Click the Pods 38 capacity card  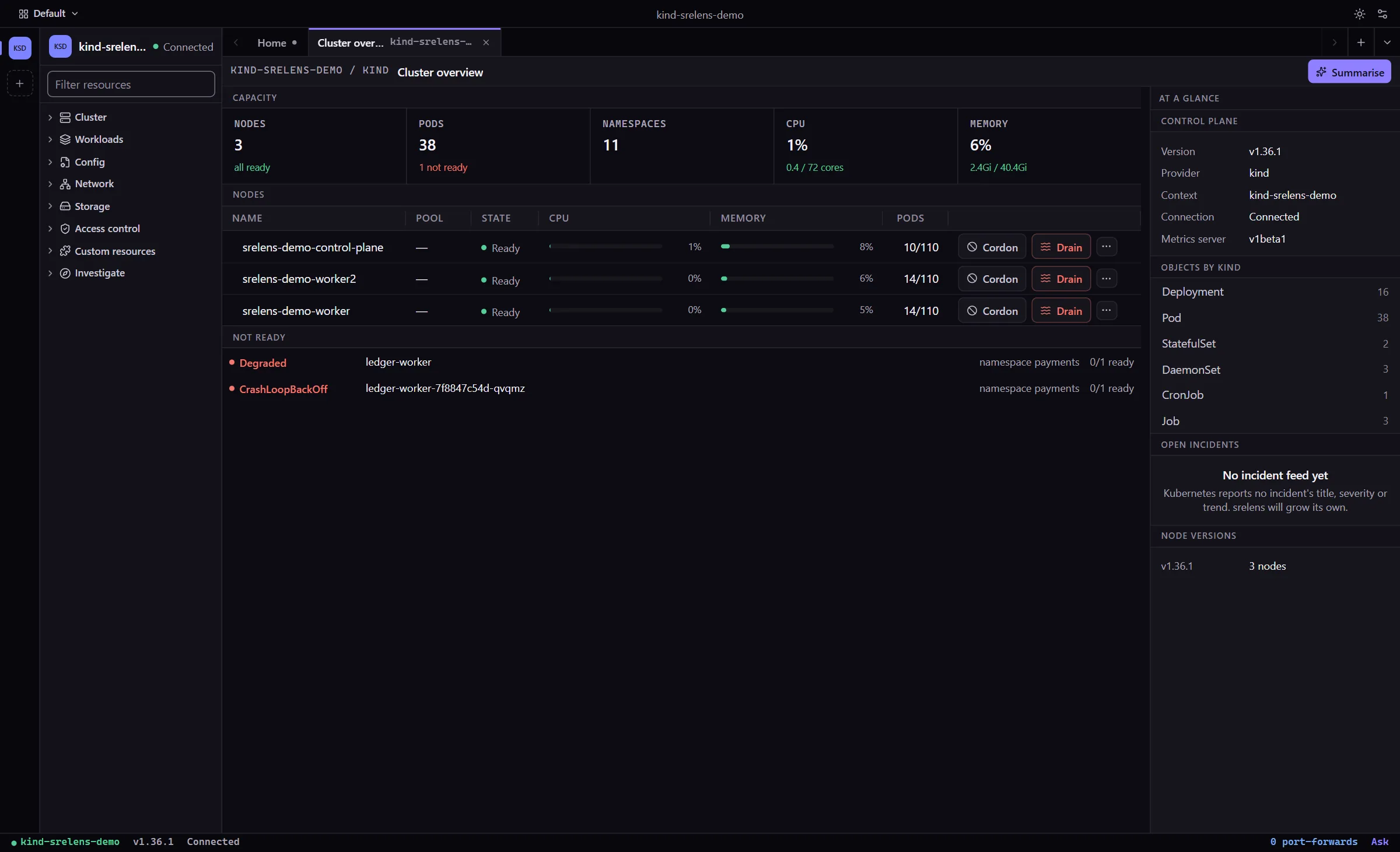coord(498,146)
